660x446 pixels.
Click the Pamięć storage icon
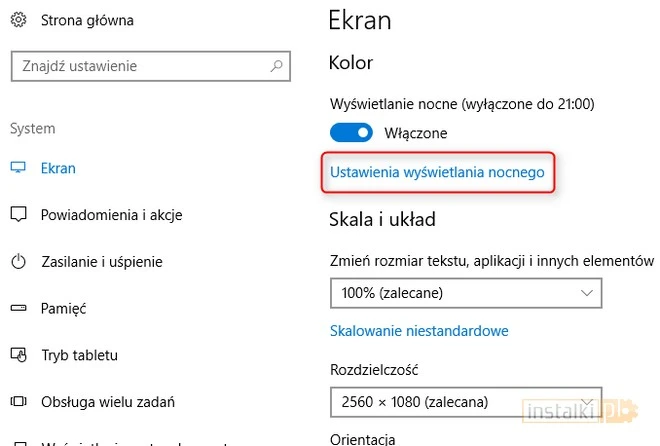[18, 309]
